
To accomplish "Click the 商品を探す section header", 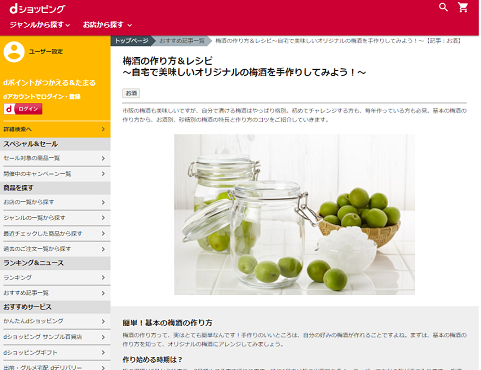I will (55, 188).
